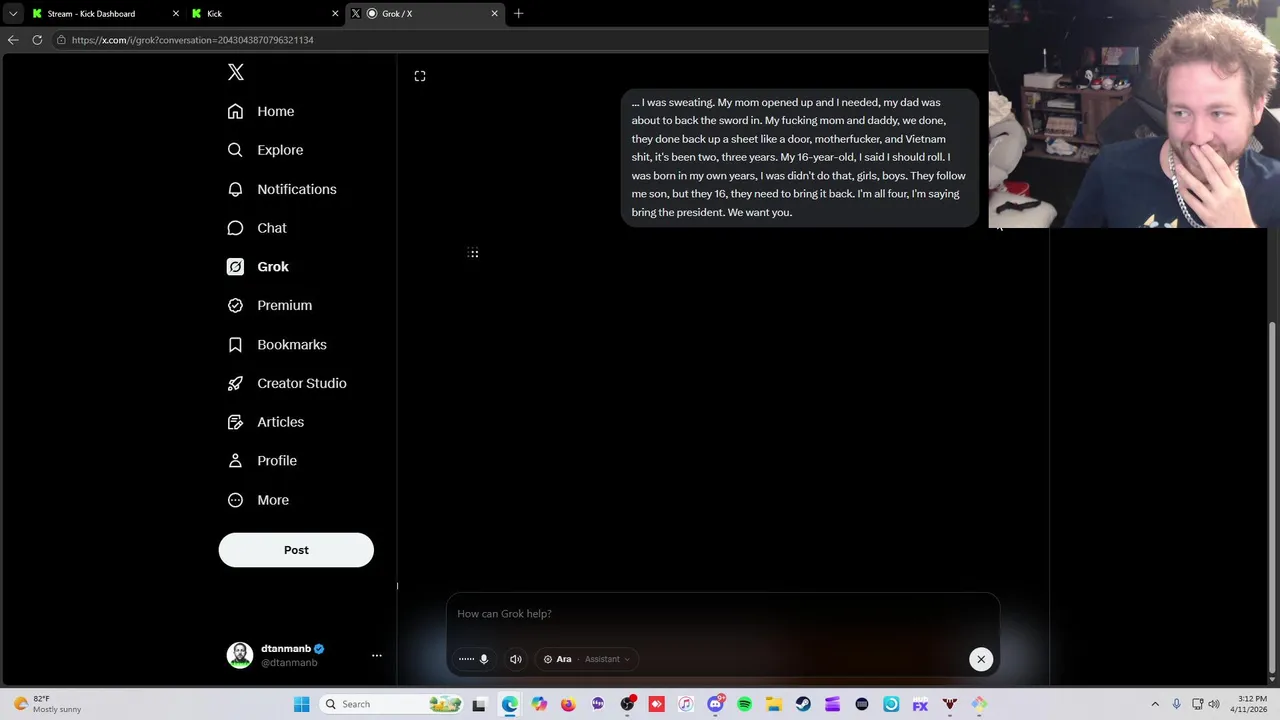Open Firefox from taskbar
This screenshot has width=1280, height=720.
point(568,704)
